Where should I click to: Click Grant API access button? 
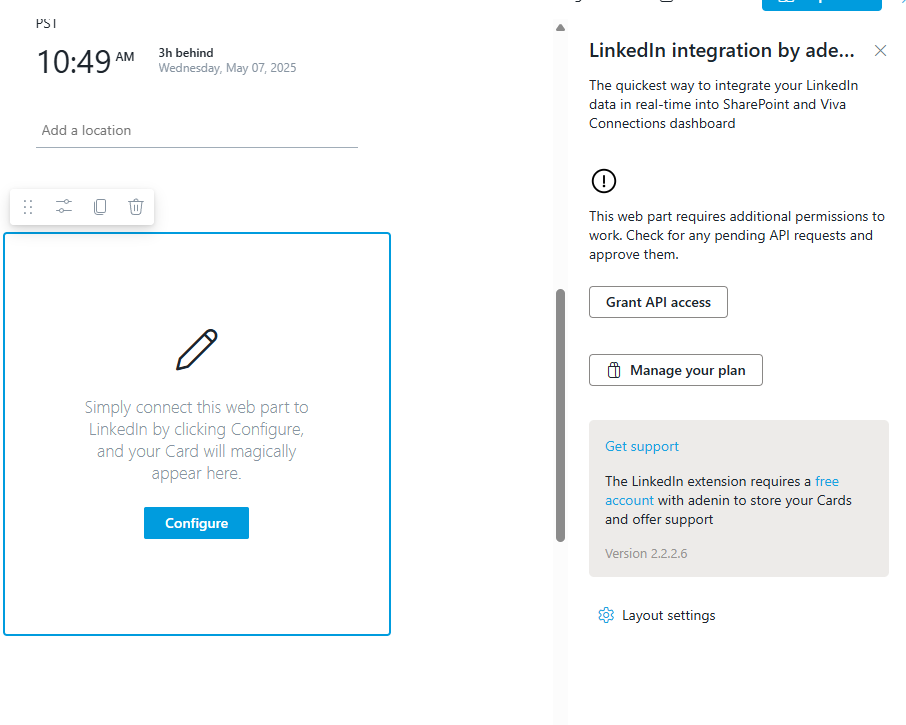pos(658,302)
